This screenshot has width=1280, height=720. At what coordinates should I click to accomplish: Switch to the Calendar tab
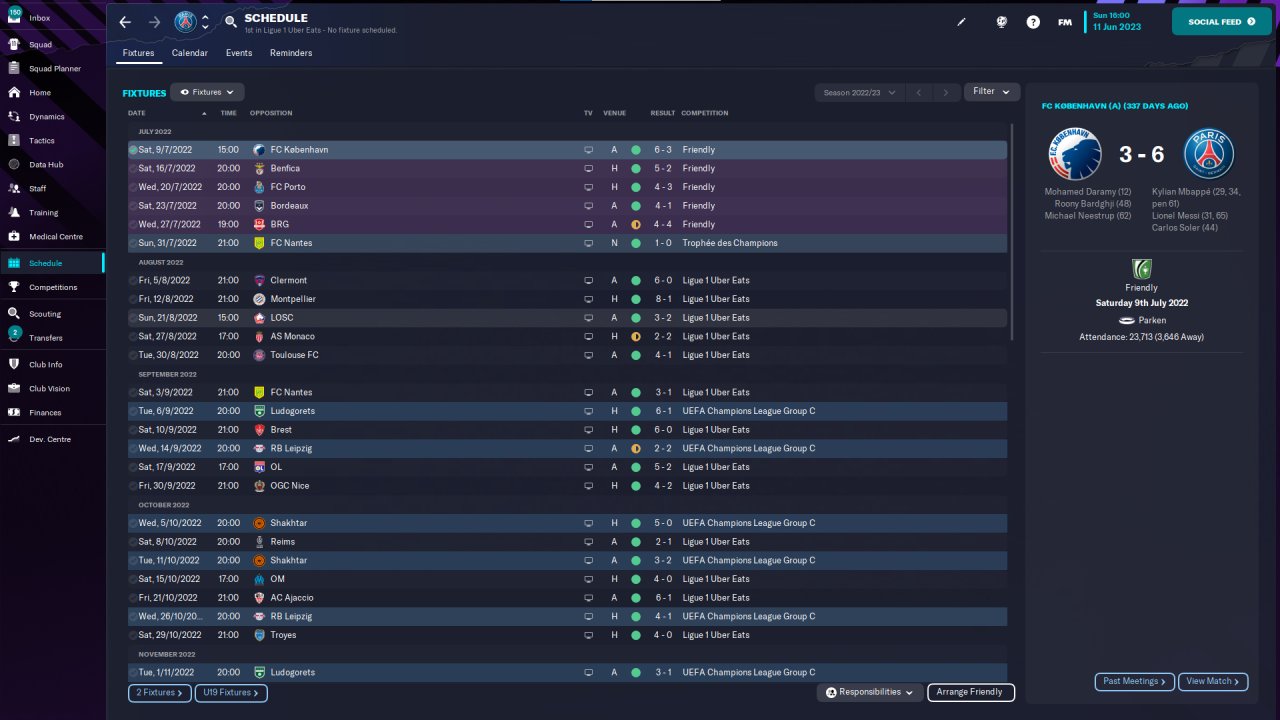pyautogui.click(x=190, y=53)
